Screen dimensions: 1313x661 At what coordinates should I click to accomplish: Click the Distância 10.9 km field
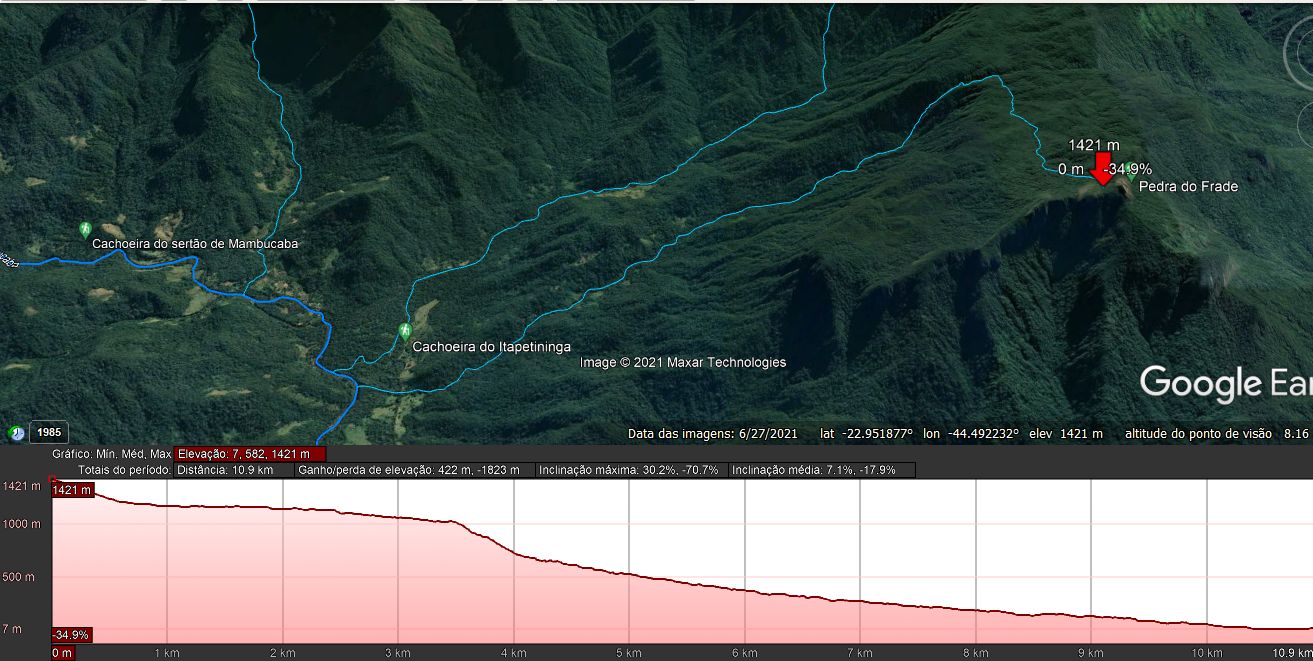click(234, 470)
